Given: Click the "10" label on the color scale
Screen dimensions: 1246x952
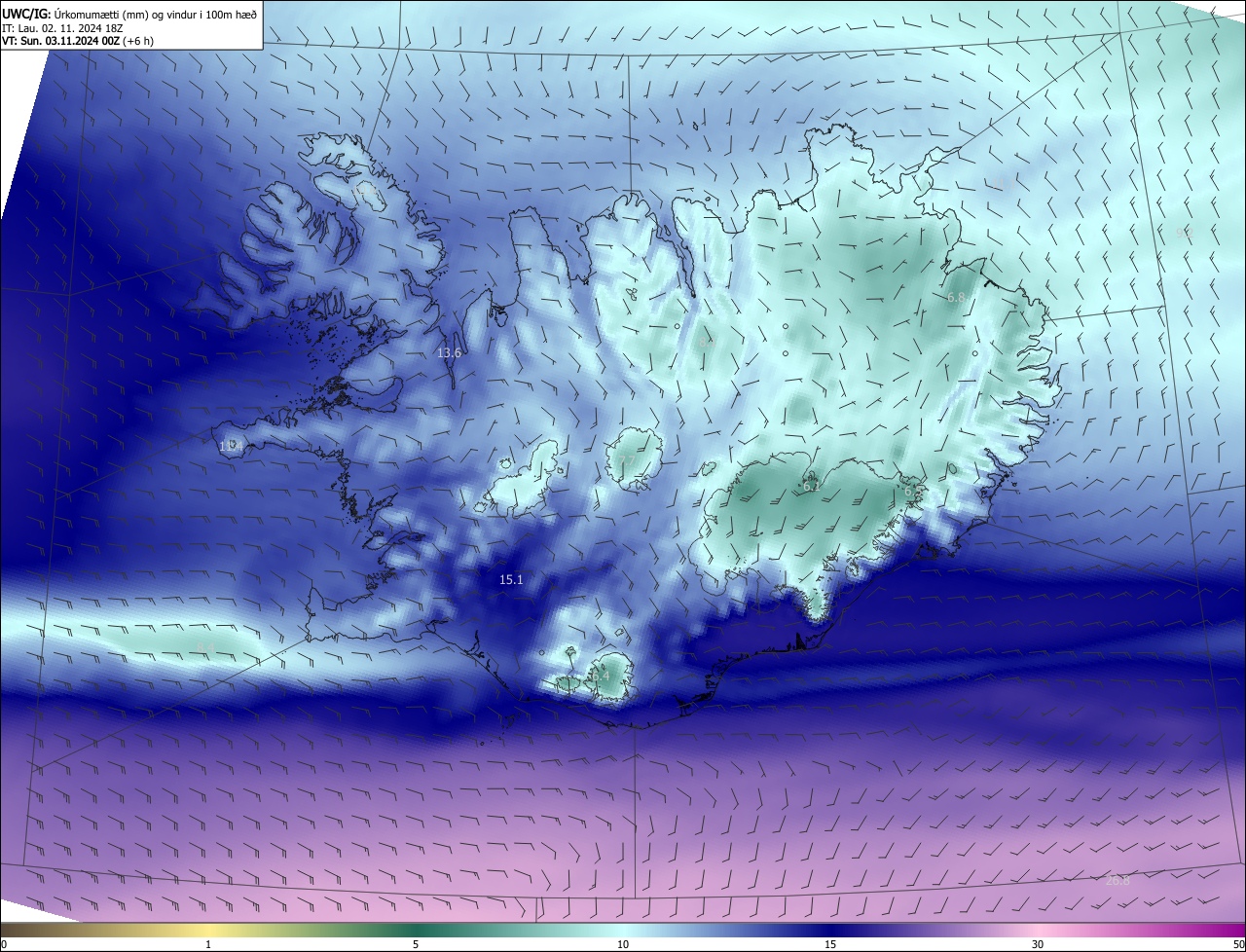Looking at the screenshot, I should point(623,944).
